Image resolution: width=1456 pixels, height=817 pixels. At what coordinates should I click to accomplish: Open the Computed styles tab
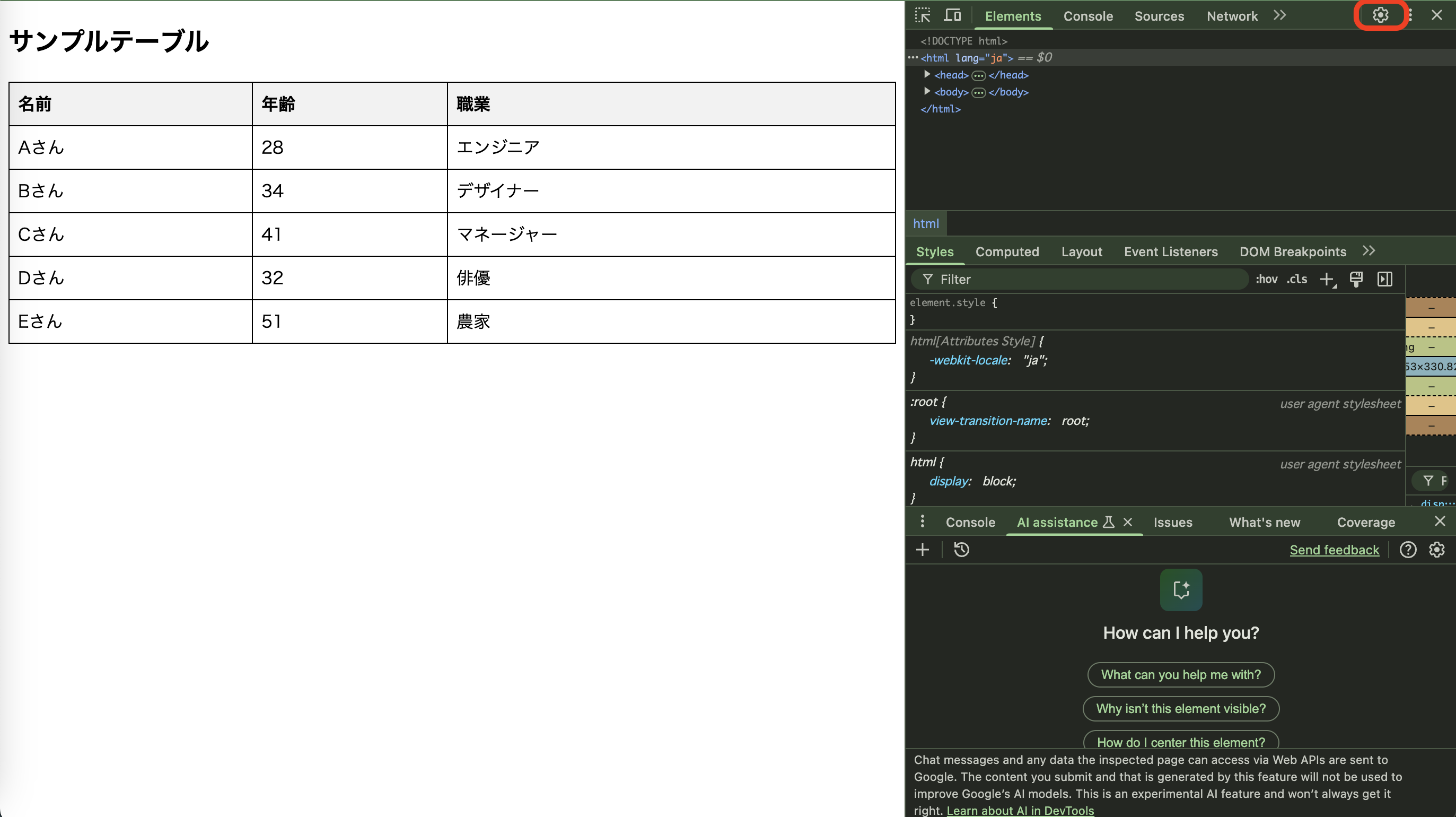(1007, 251)
